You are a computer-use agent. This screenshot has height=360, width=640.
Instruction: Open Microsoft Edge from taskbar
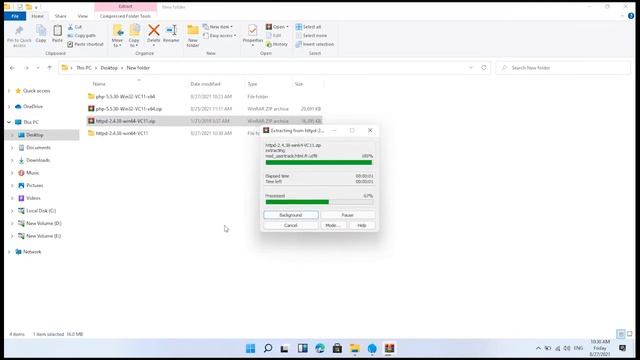(320, 348)
